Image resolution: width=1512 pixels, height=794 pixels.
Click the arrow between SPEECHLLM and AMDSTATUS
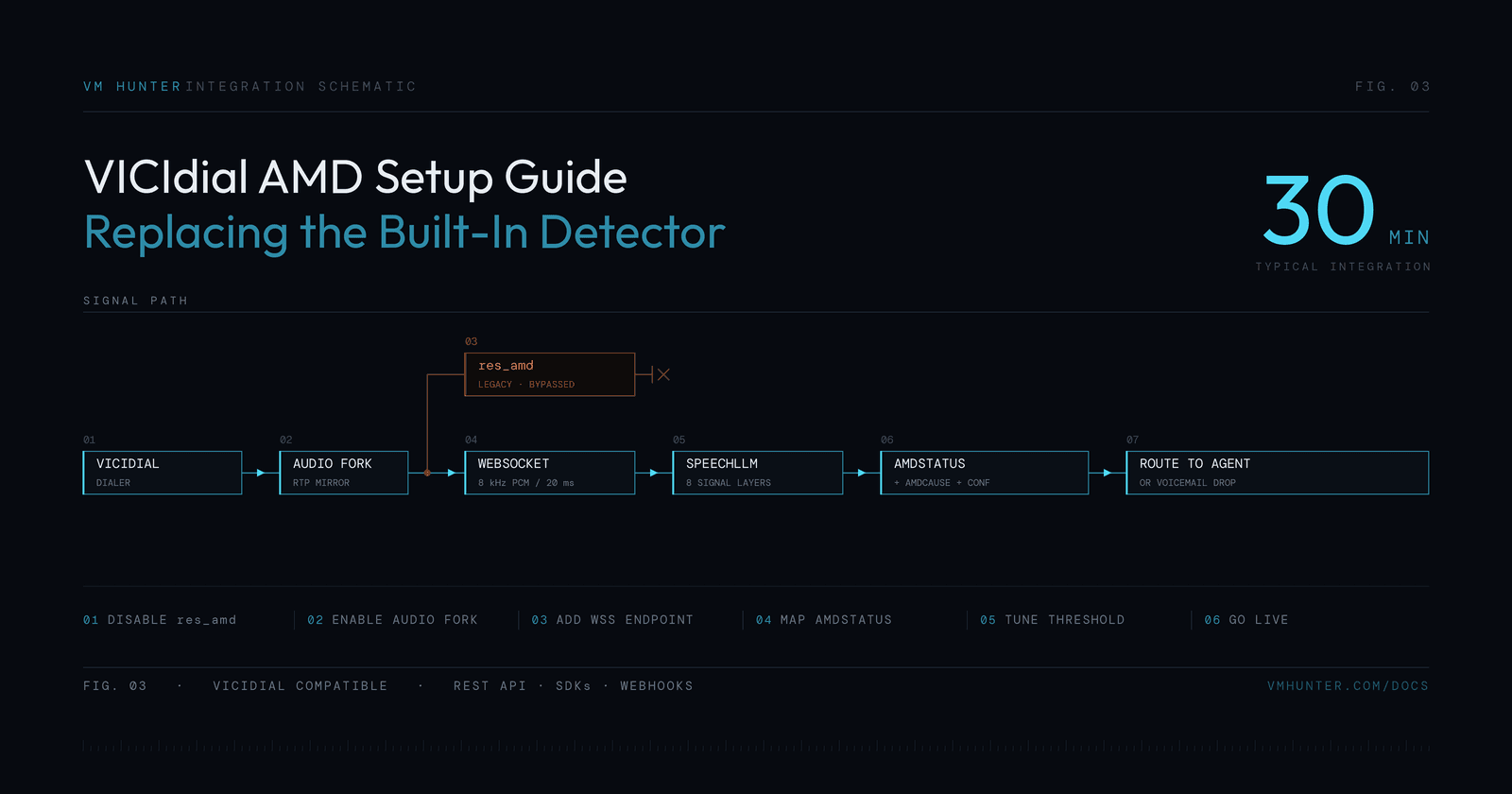862,473
